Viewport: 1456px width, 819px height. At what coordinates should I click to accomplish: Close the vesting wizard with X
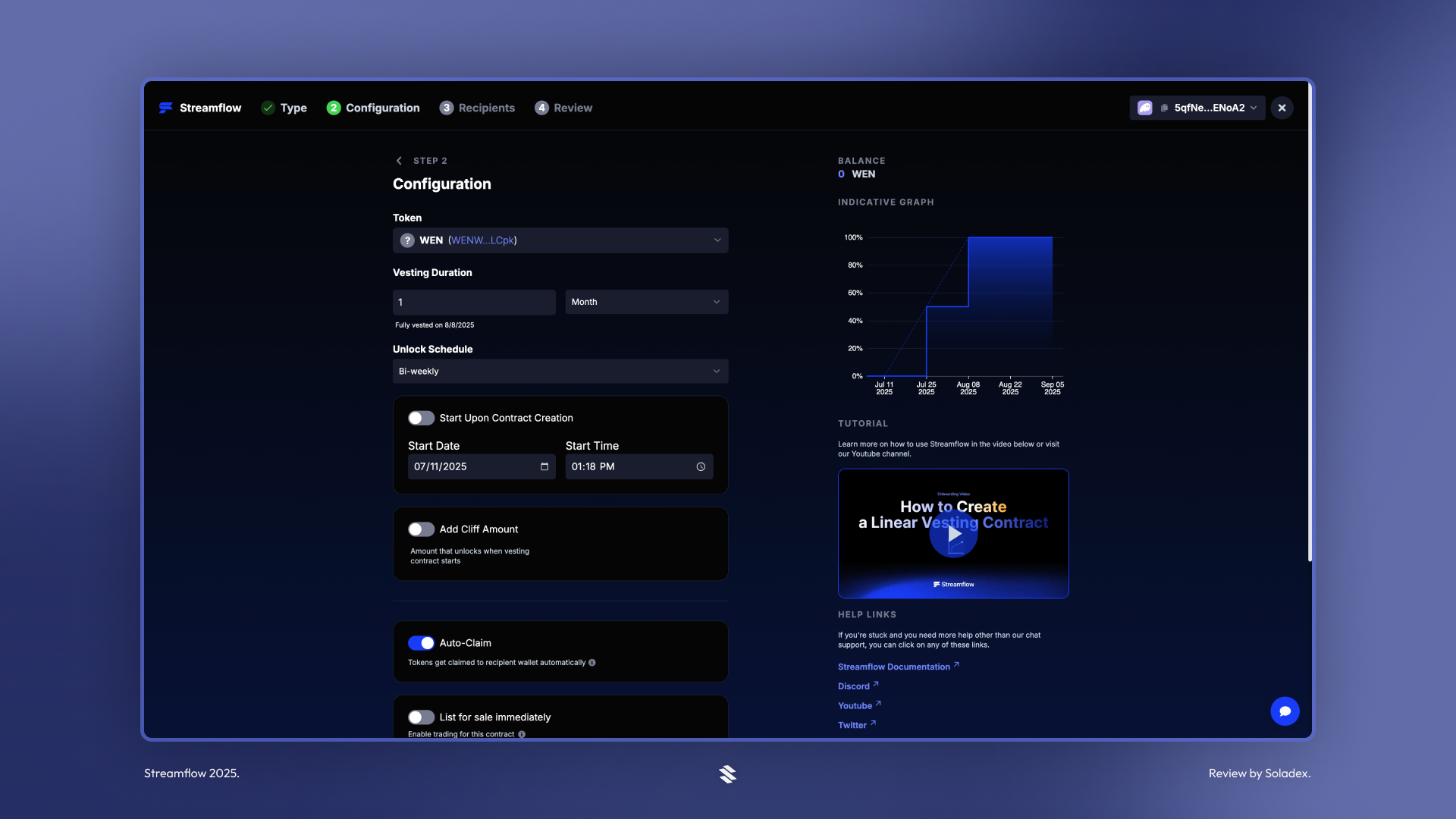click(x=1282, y=108)
